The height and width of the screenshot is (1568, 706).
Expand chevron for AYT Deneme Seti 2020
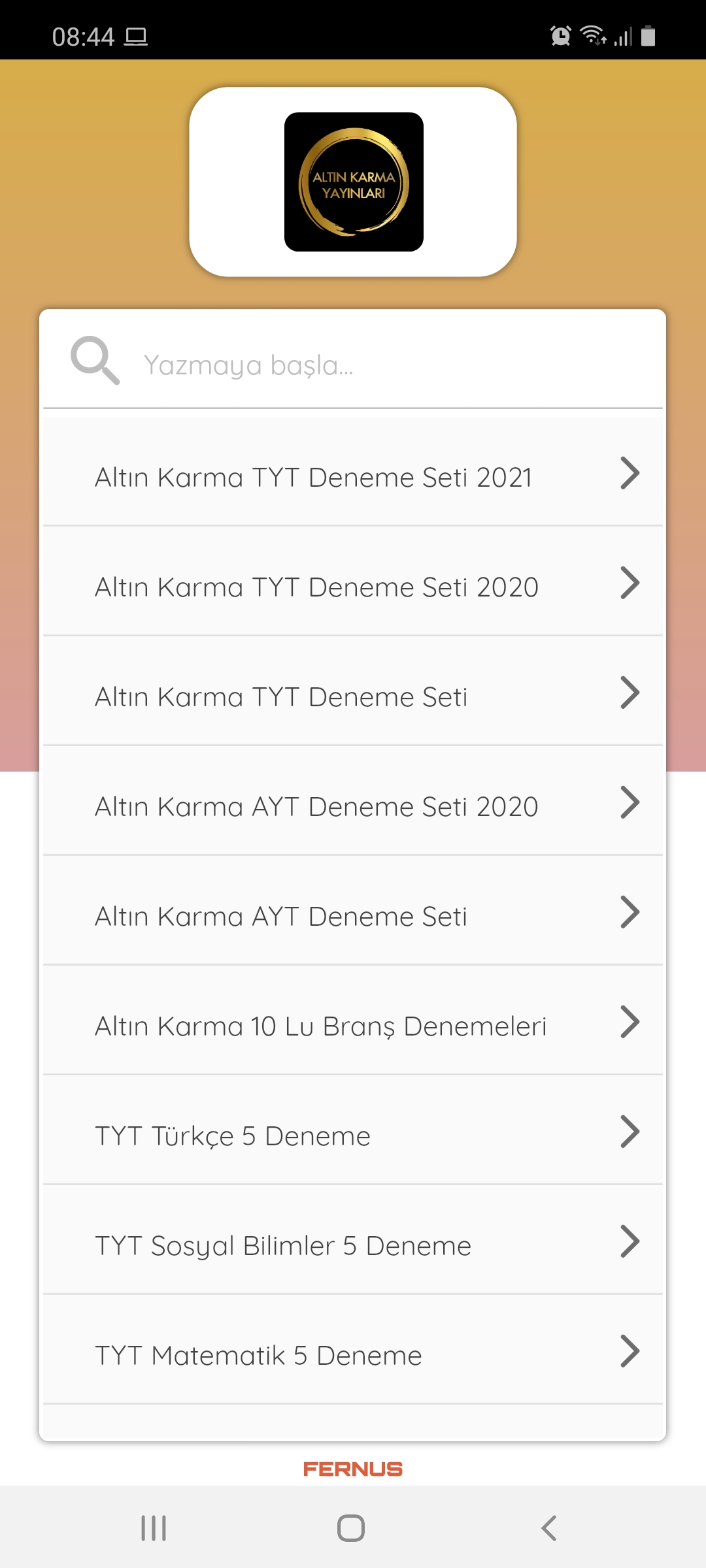[630, 802]
